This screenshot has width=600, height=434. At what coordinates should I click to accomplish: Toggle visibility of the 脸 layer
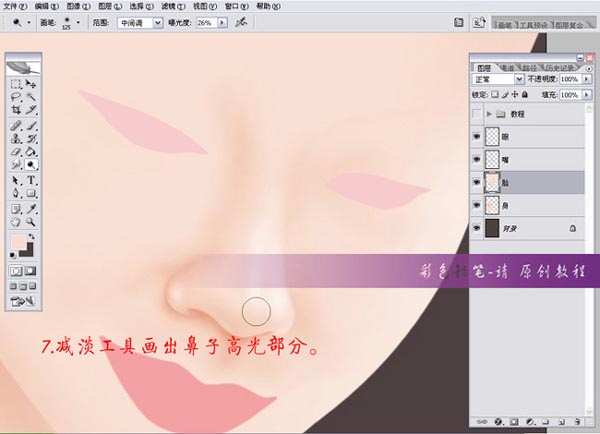point(477,183)
